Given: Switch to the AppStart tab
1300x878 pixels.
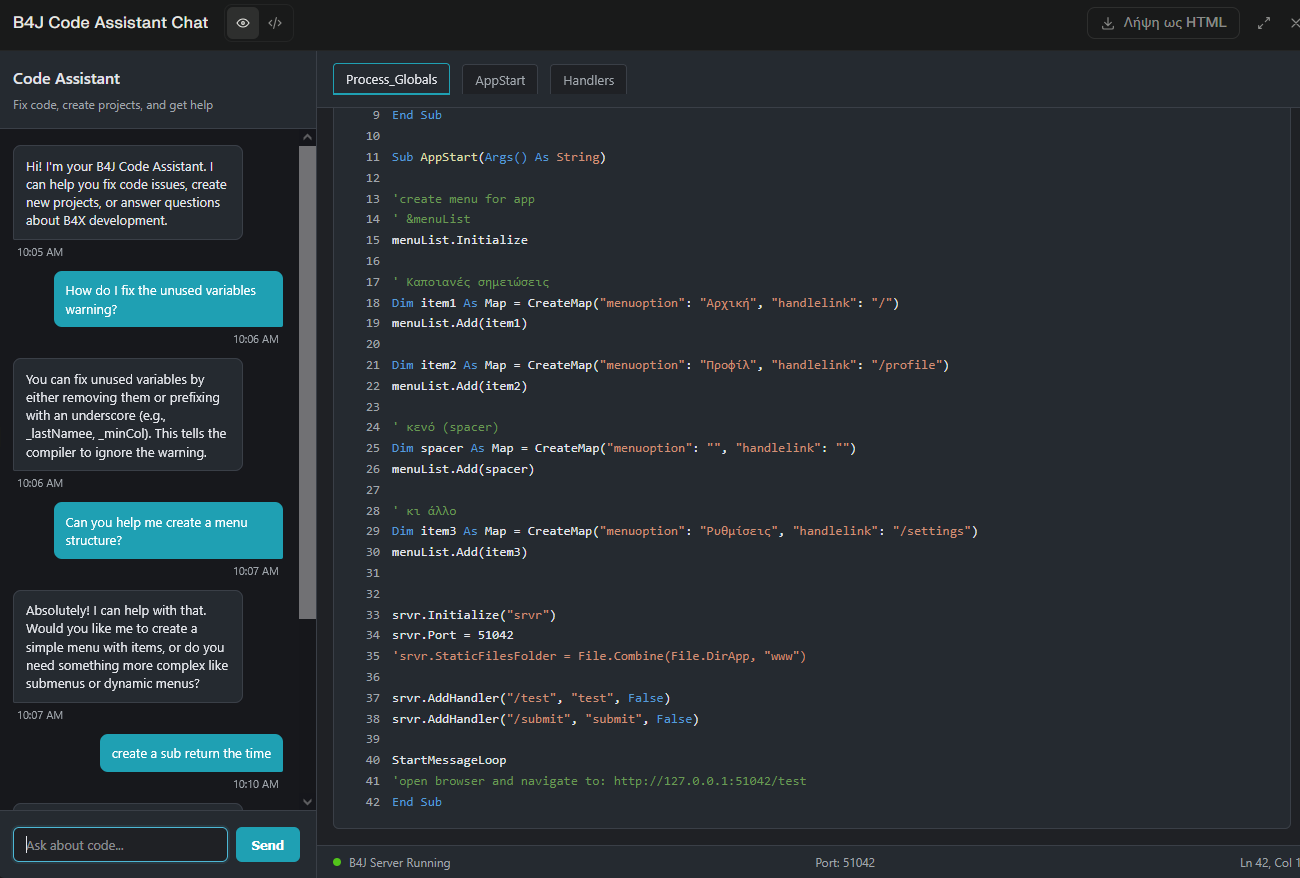Looking at the screenshot, I should [x=500, y=80].
